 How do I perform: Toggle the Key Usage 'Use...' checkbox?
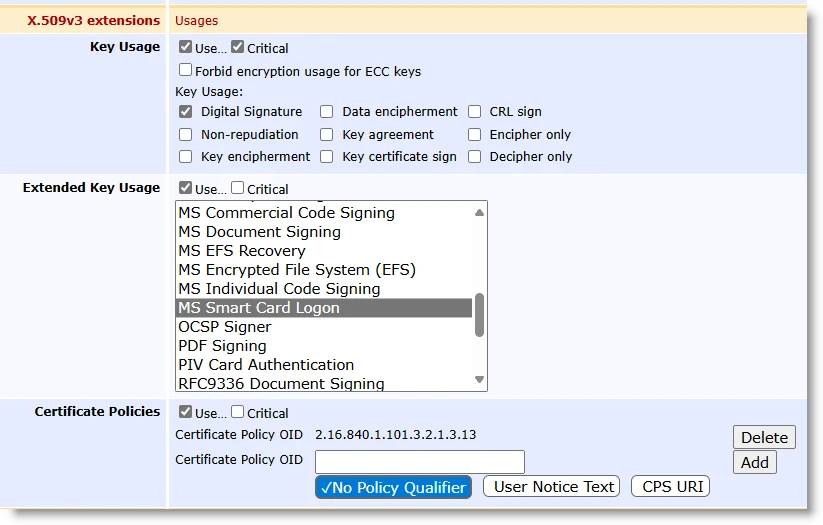[x=185, y=47]
